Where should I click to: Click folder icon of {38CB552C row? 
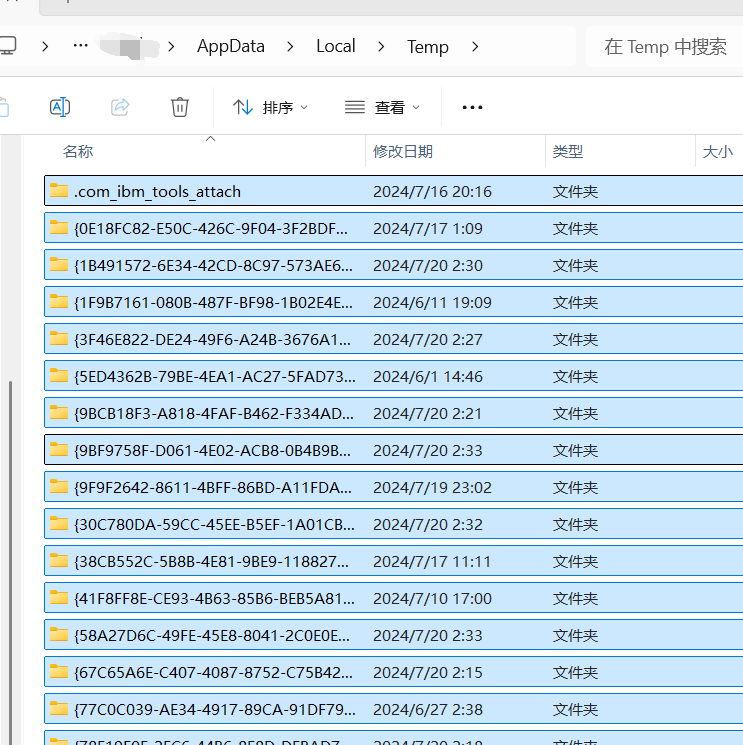(59, 560)
